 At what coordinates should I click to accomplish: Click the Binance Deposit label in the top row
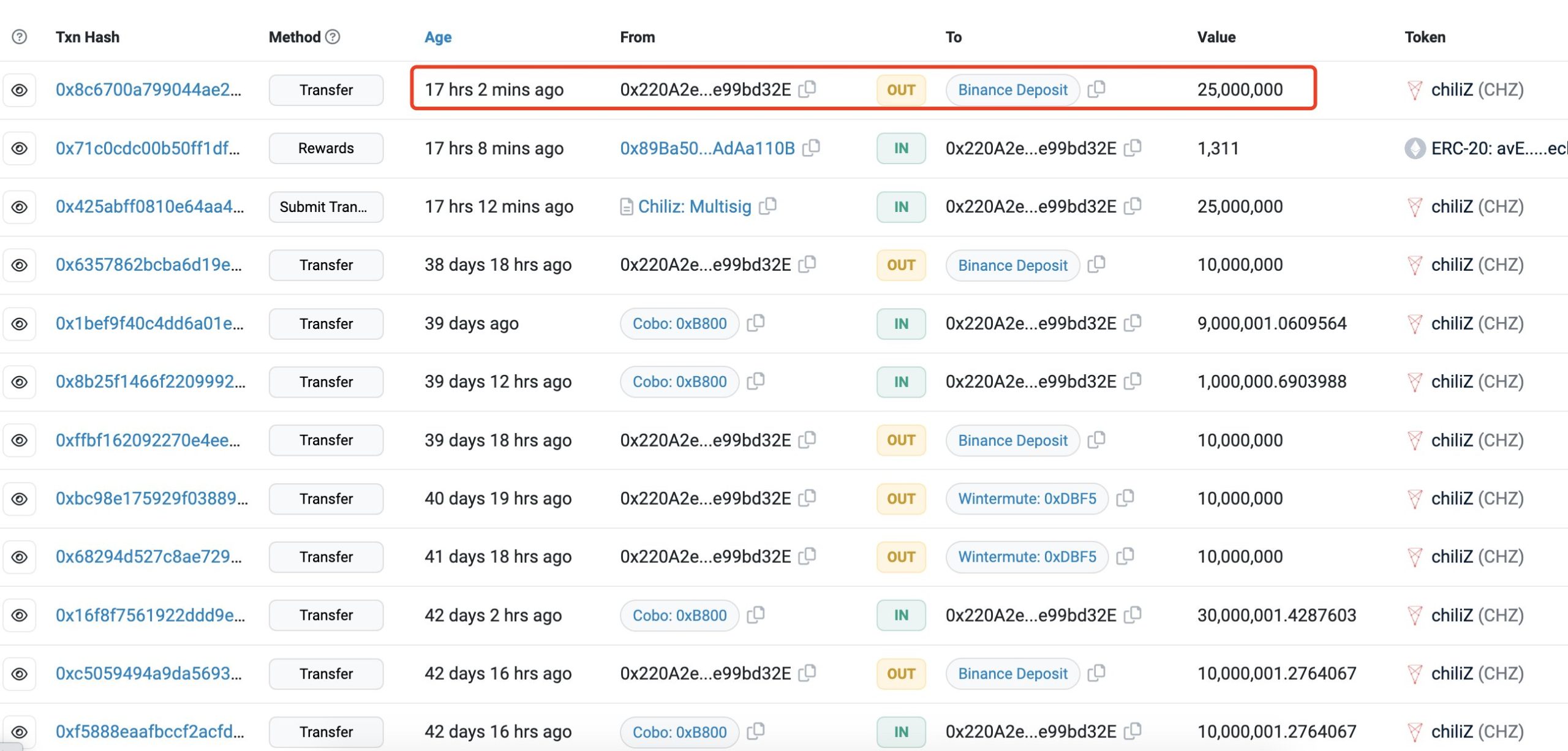point(1012,90)
